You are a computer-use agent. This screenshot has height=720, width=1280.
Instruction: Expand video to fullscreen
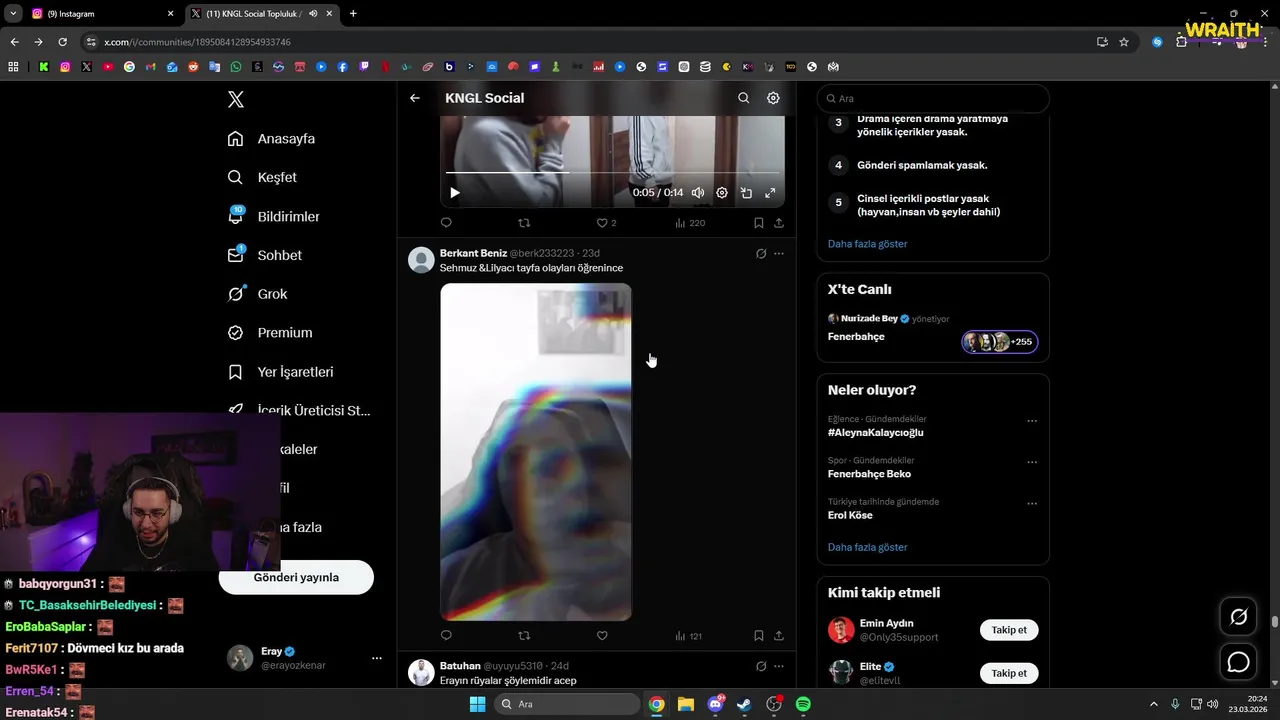[770, 193]
